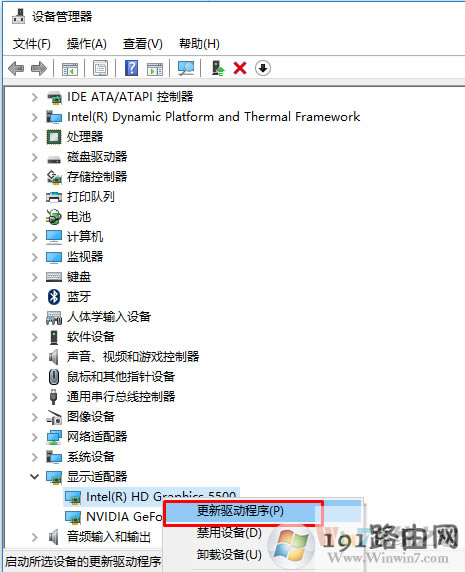Expand the 网络适配器 category
The image size is (465, 572).
click(34, 437)
